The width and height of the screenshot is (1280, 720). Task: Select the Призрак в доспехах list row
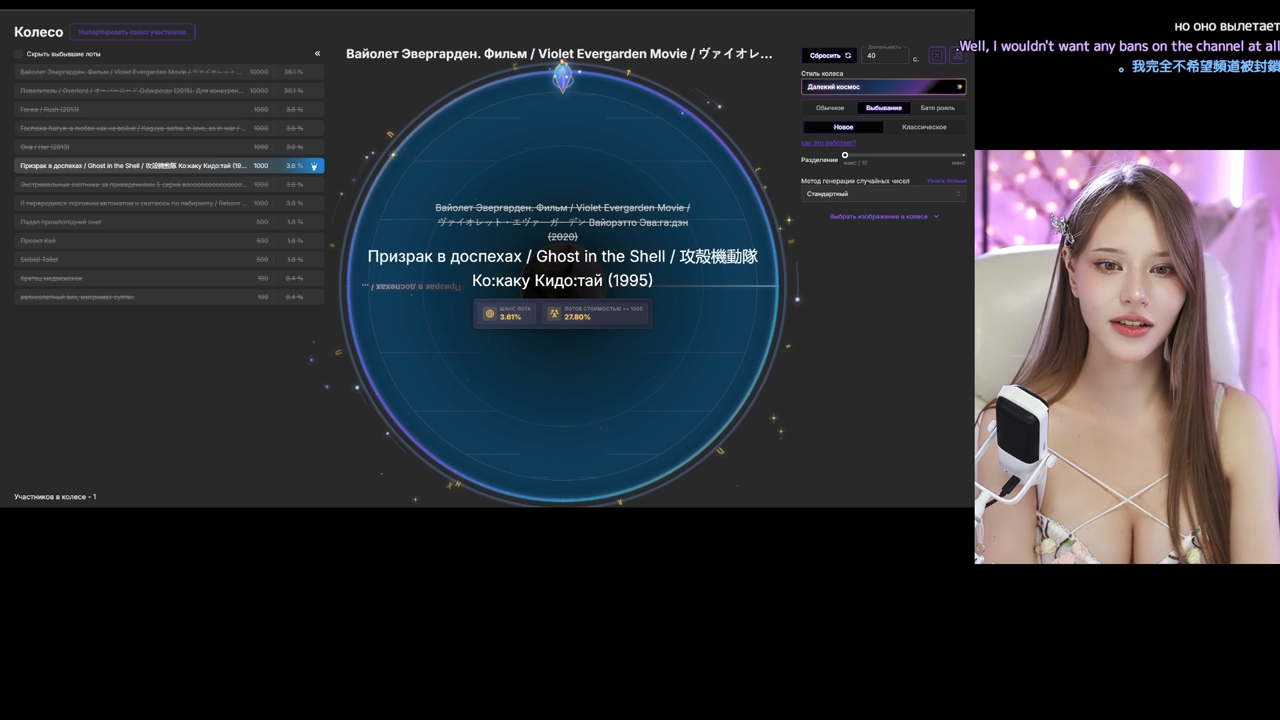click(x=169, y=166)
